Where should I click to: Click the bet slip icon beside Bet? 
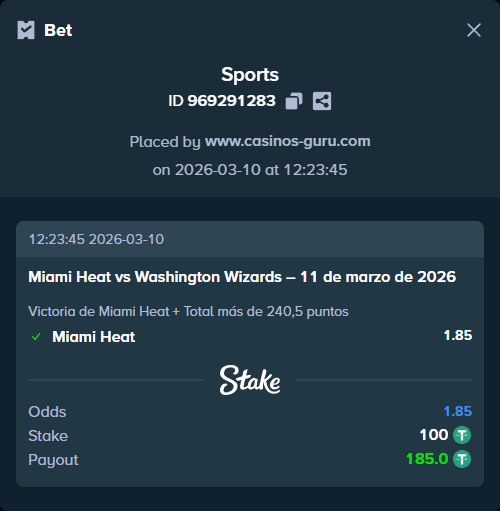[x=26, y=30]
